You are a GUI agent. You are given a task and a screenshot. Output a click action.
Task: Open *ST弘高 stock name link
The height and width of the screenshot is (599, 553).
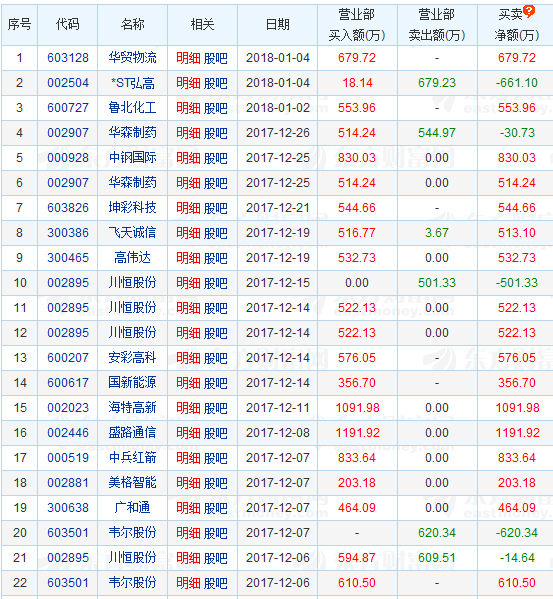point(132,83)
